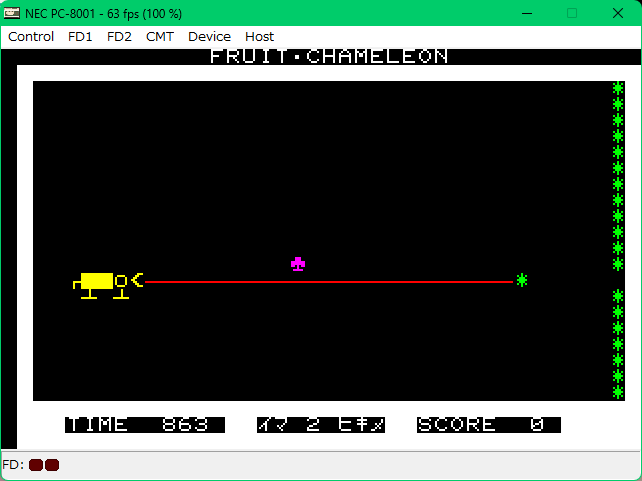Viewport: 642px width, 481px height.
Task: Click the yellow chameleon sprite
Action: click(108, 285)
